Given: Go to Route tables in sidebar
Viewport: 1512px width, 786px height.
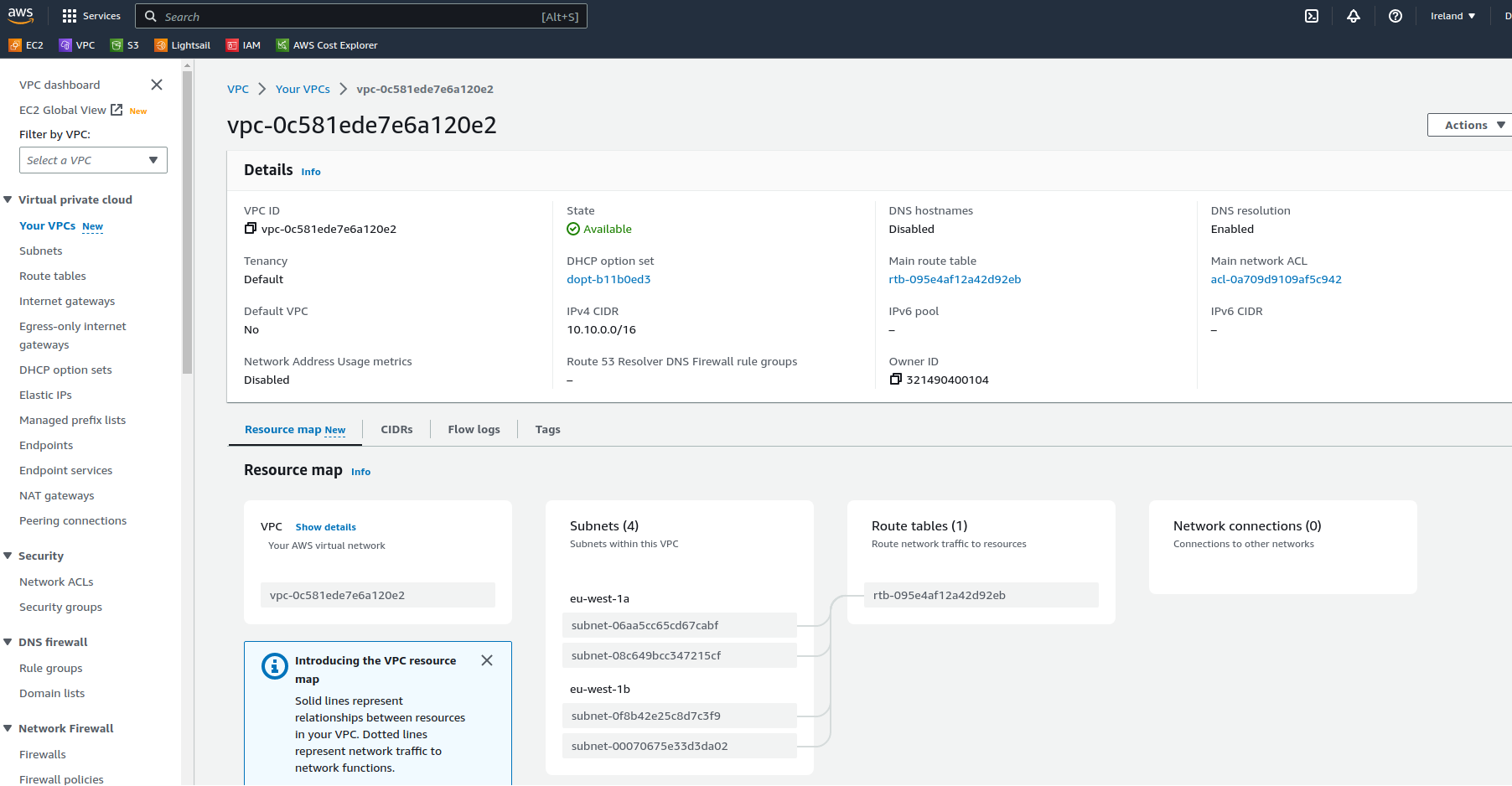Looking at the screenshot, I should coord(53,276).
